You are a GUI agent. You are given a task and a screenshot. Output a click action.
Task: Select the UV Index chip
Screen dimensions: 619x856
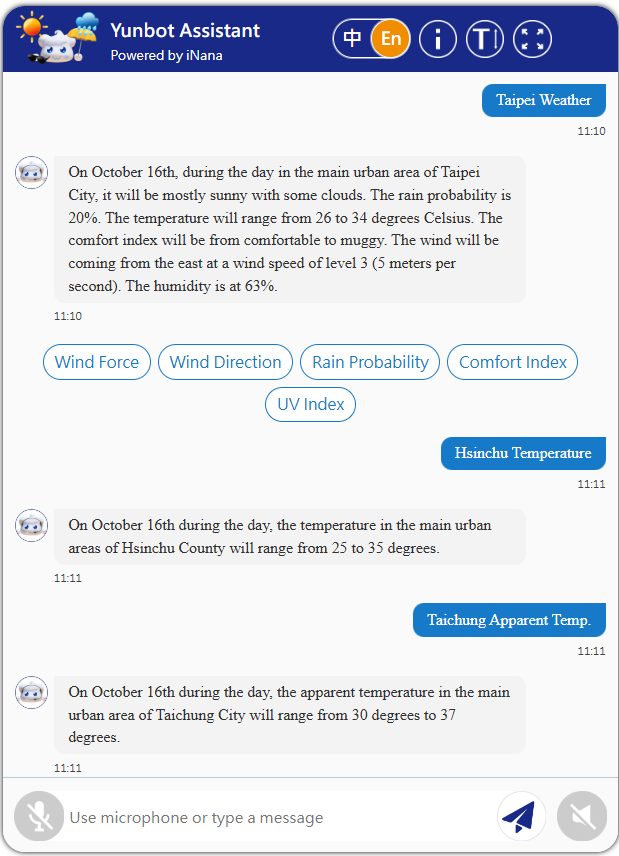click(310, 404)
